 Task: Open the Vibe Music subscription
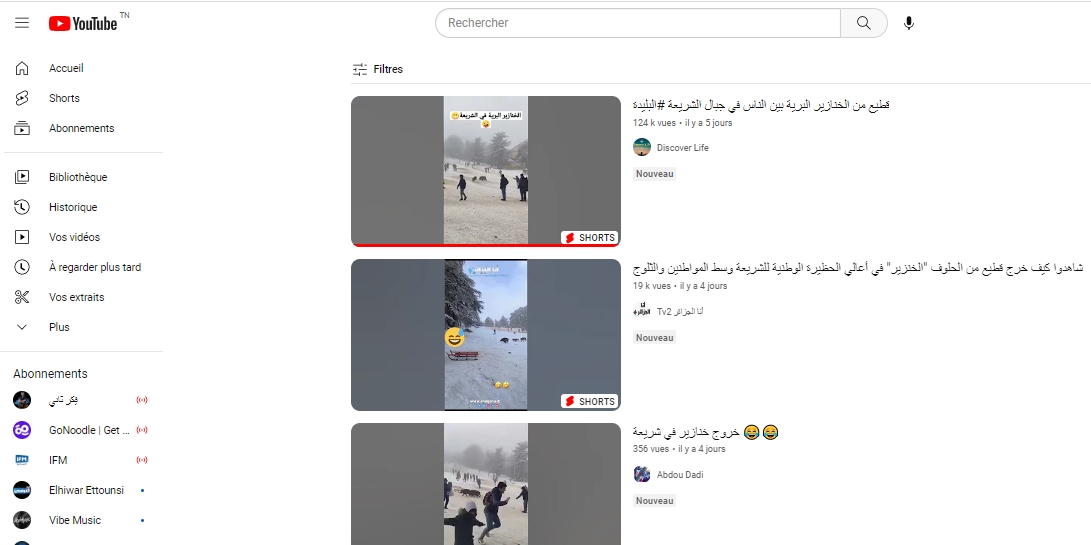tap(83, 520)
